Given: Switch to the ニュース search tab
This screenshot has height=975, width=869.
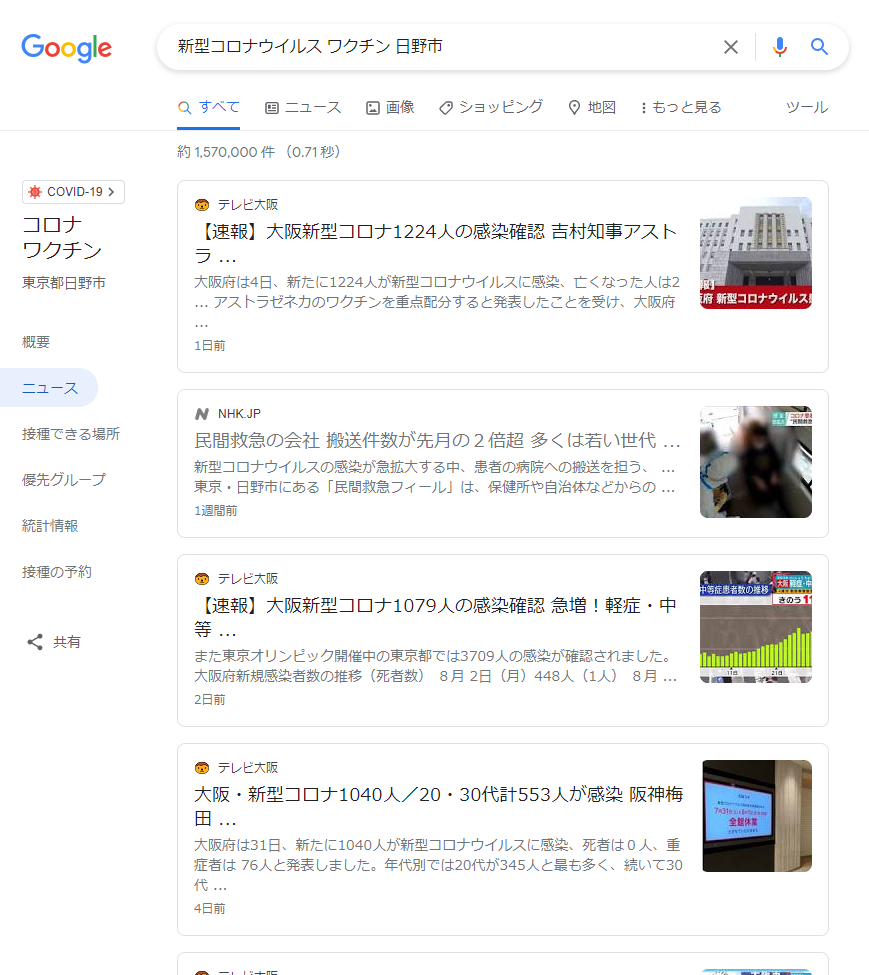Looking at the screenshot, I should (x=303, y=108).
